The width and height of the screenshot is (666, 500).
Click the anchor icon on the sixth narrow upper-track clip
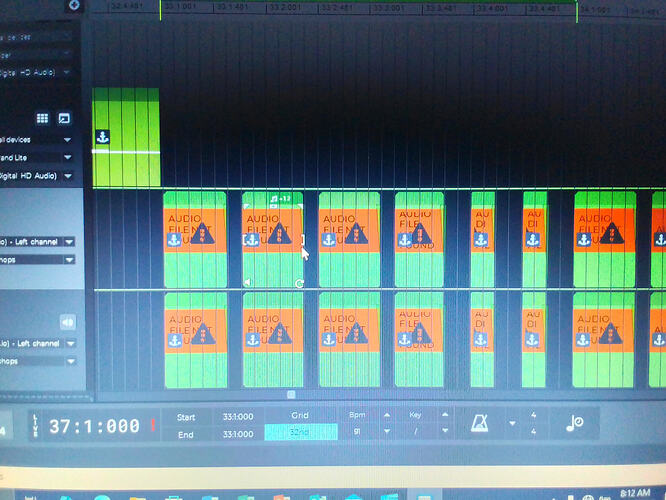pyautogui.click(x=533, y=240)
